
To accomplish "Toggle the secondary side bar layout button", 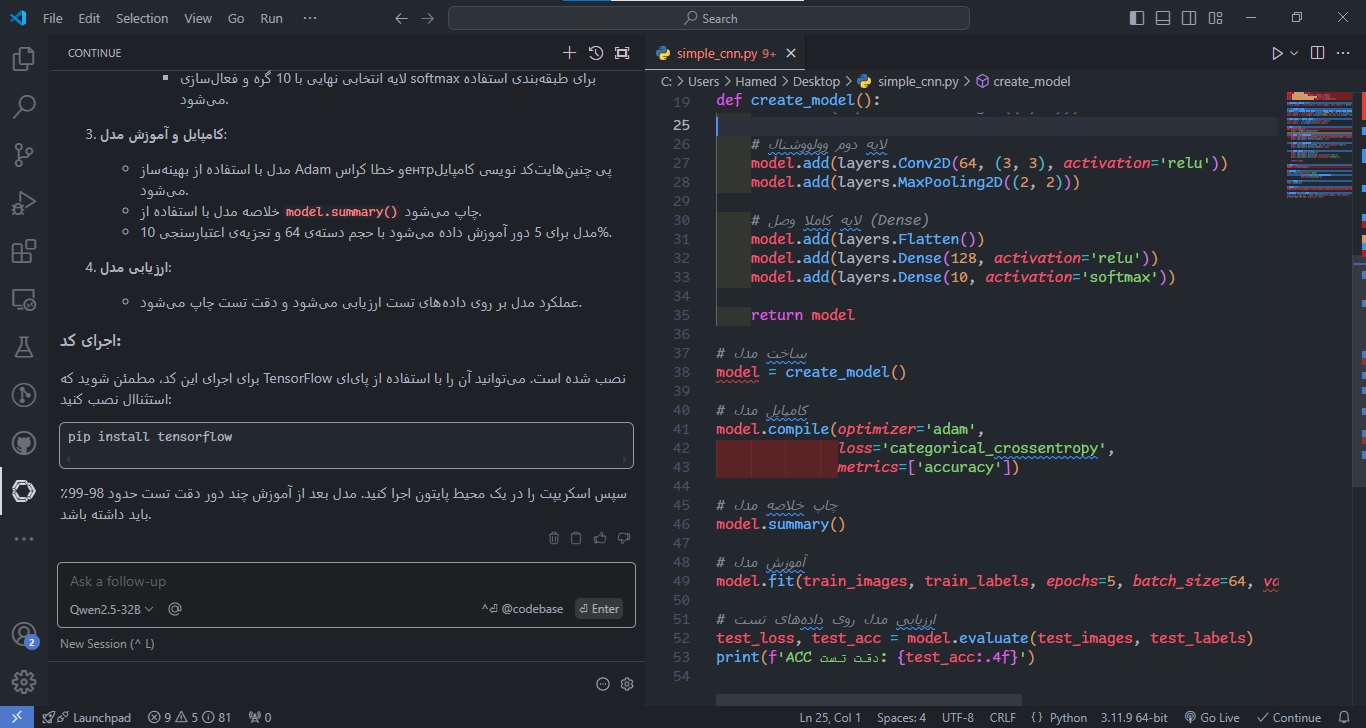I will 1188,18.
